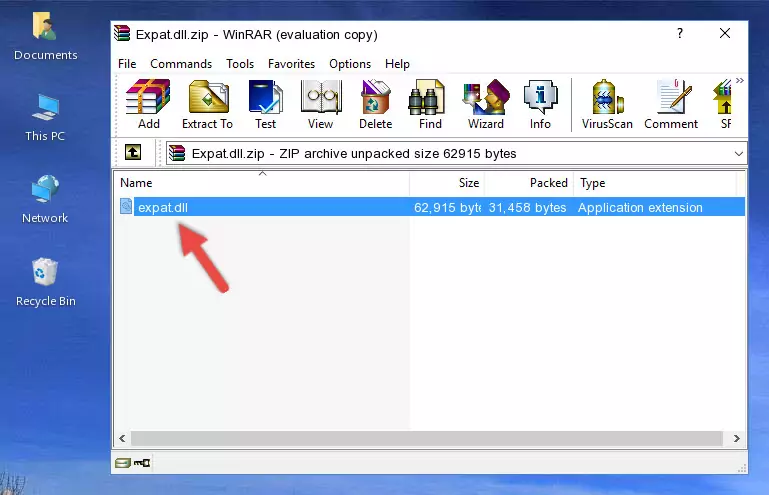The image size is (769, 495).
Task: Sort by Name column header
Action: click(x=262, y=183)
